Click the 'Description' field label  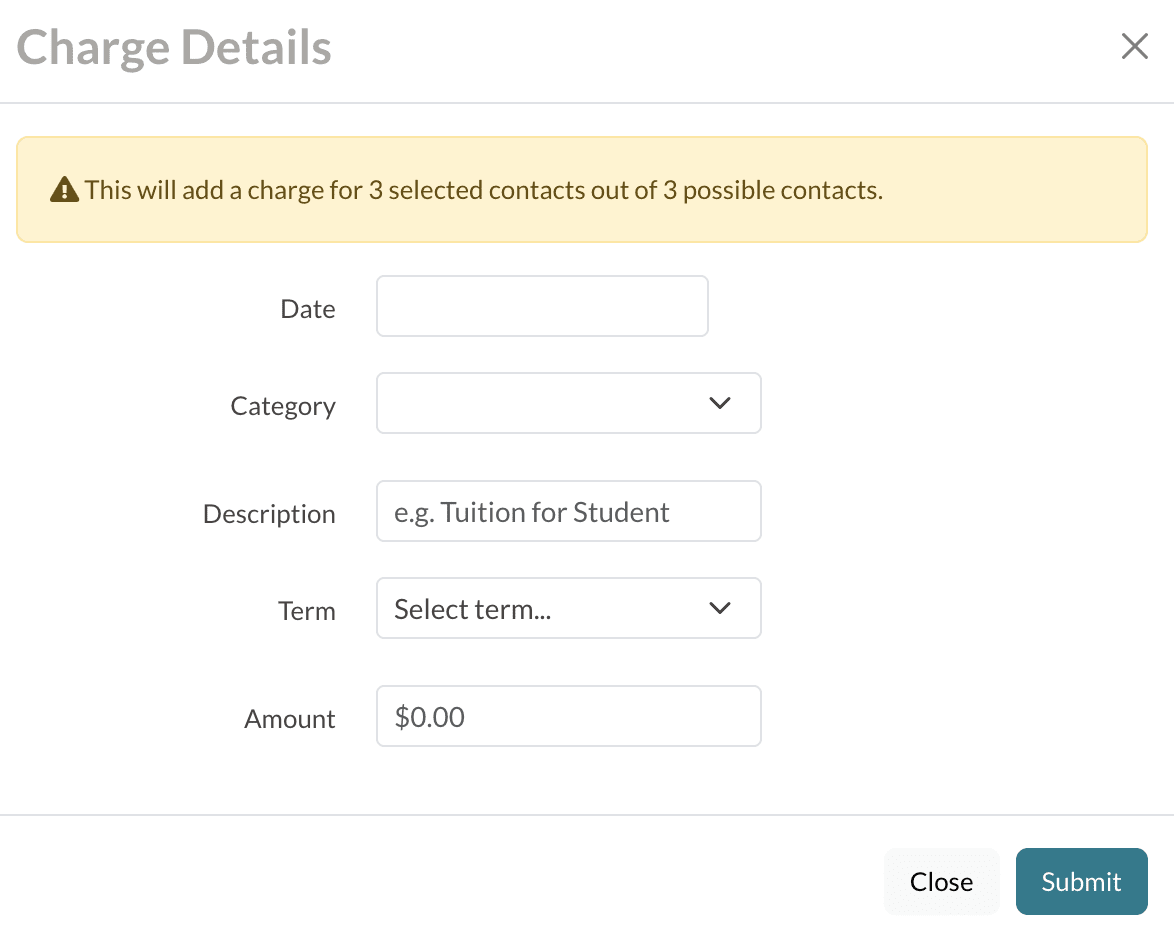click(269, 514)
